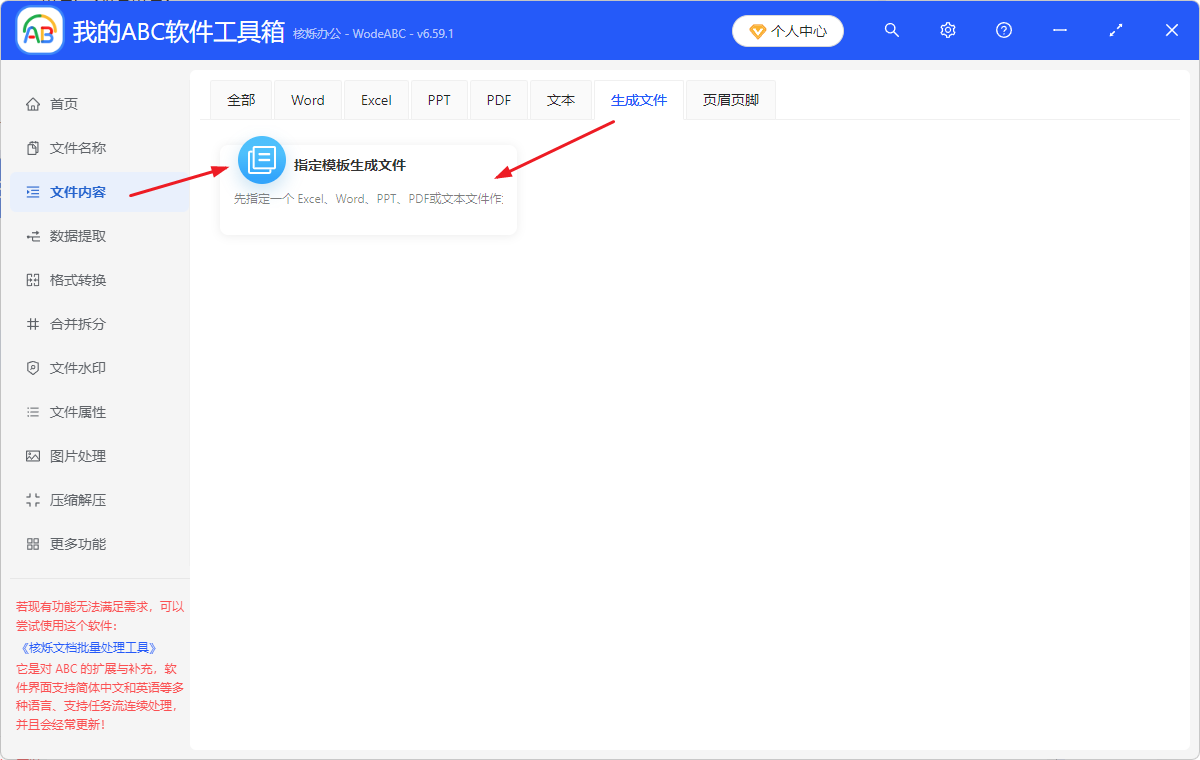Switch to the Word tab
Image resolution: width=1200 pixels, height=760 pixels.
pyautogui.click(x=307, y=99)
